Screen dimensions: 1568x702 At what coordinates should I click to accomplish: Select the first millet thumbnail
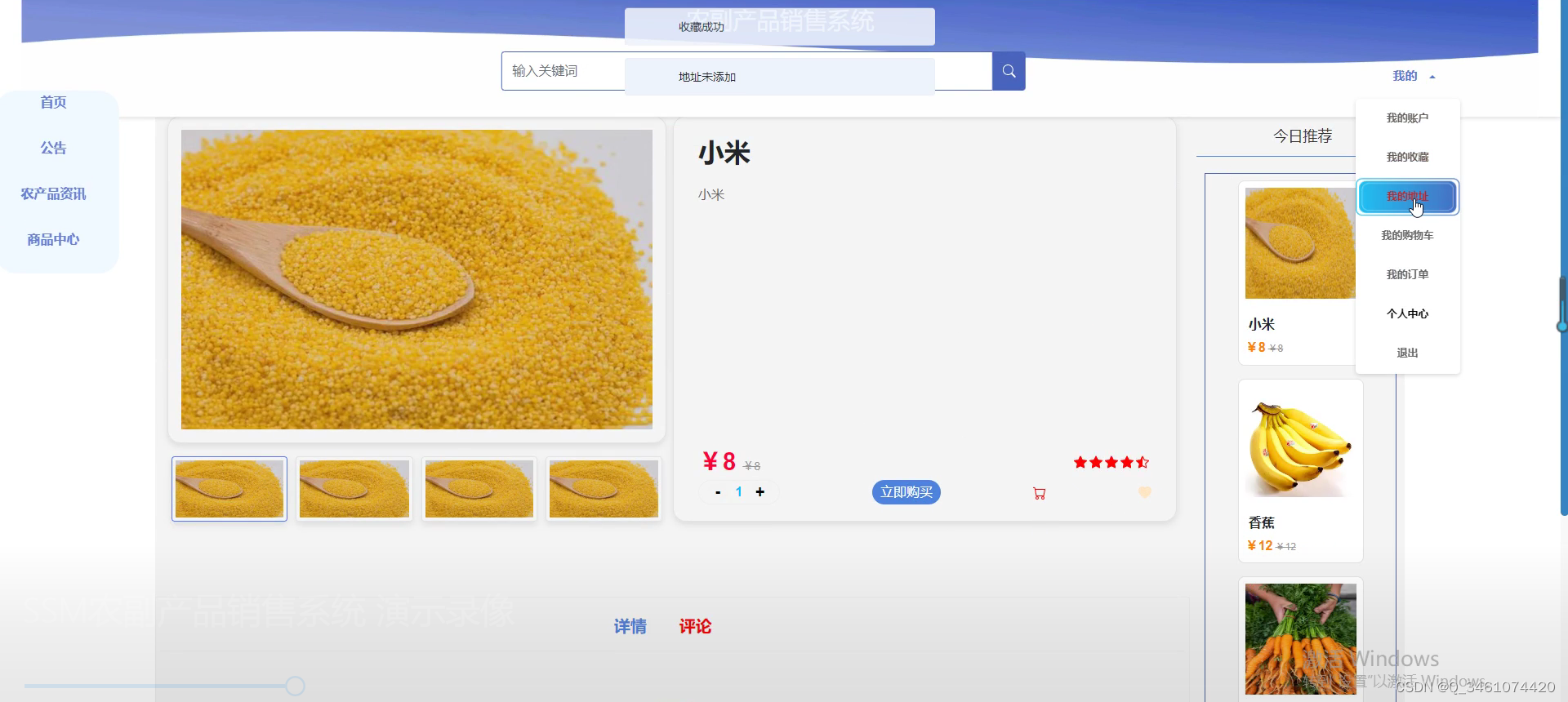(229, 489)
